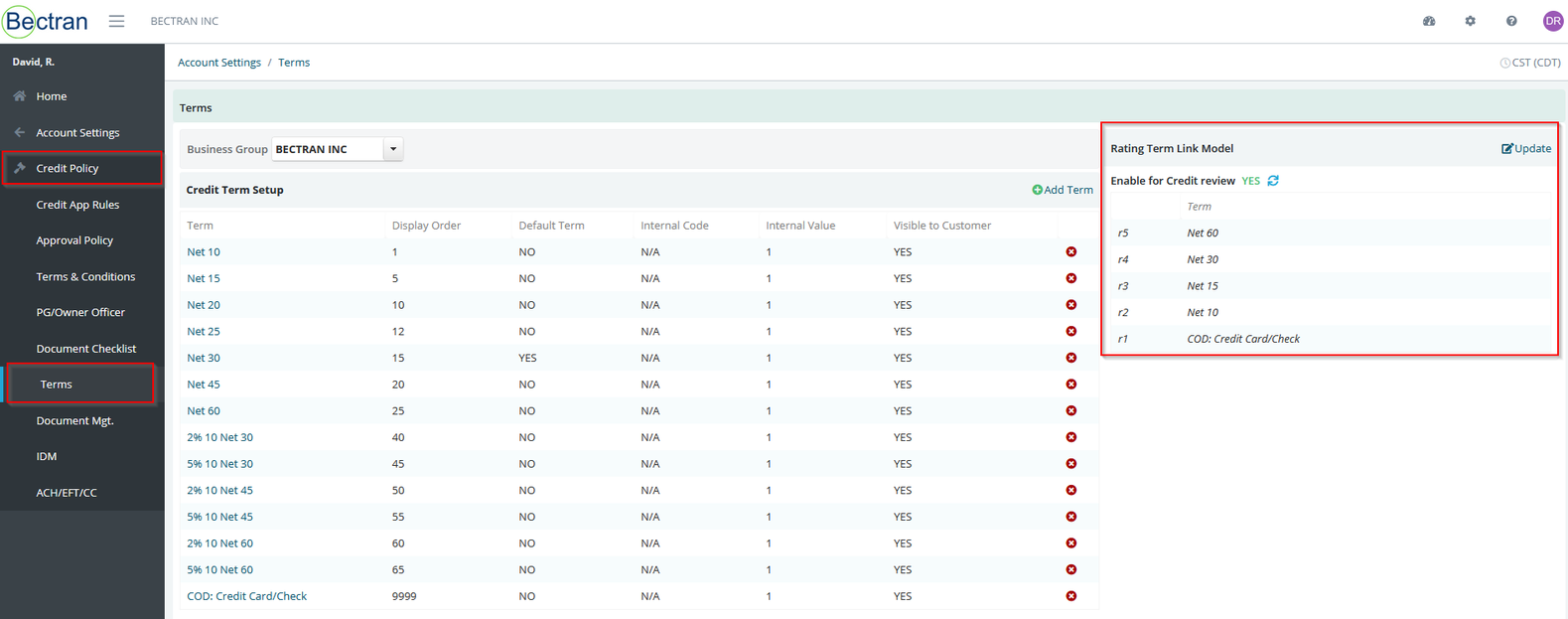Image resolution: width=1568 pixels, height=619 pixels.
Task: Click the Home icon in sidebar
Action: [x=20, y=96]
